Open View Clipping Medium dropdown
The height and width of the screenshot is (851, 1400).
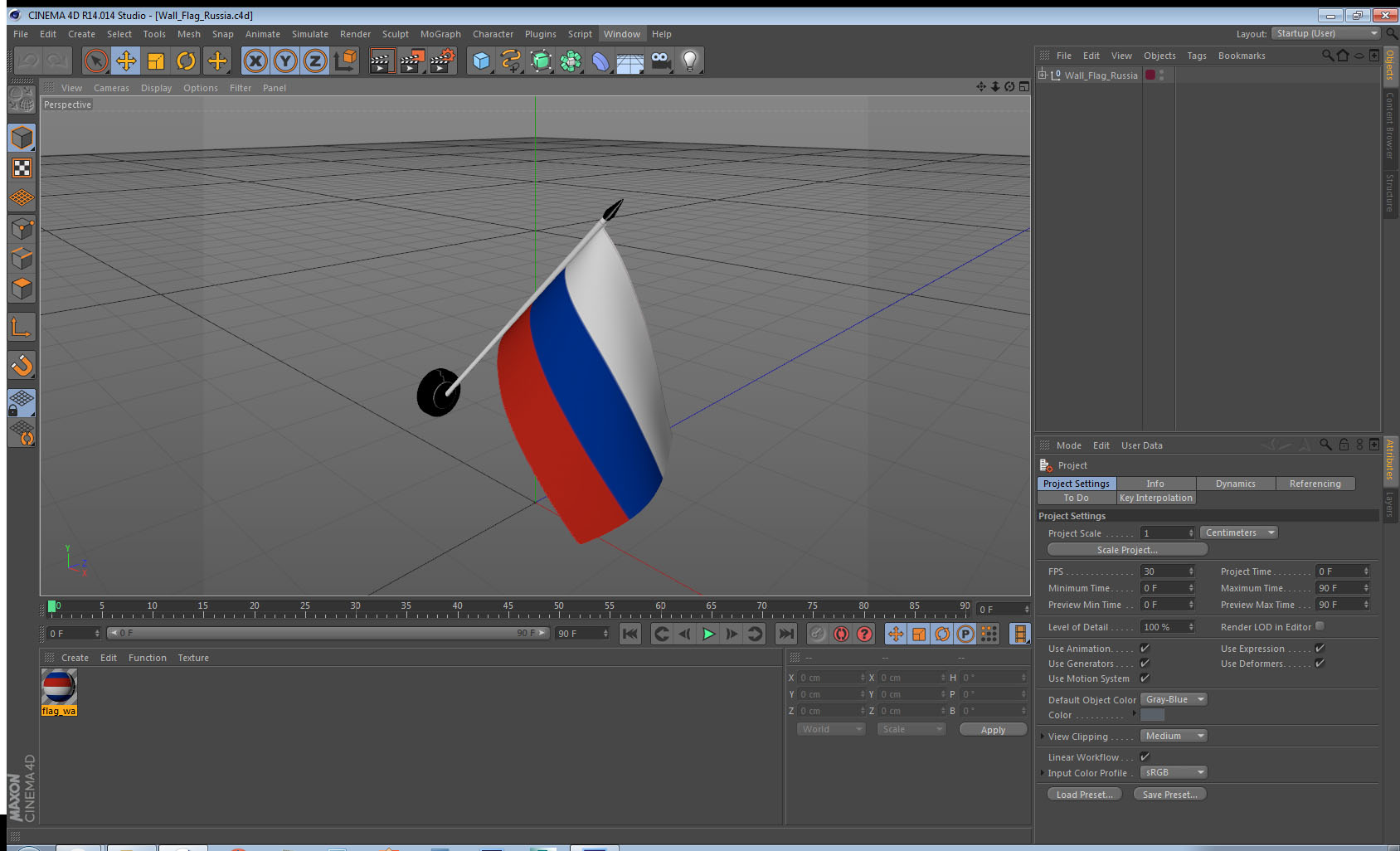1174,736
